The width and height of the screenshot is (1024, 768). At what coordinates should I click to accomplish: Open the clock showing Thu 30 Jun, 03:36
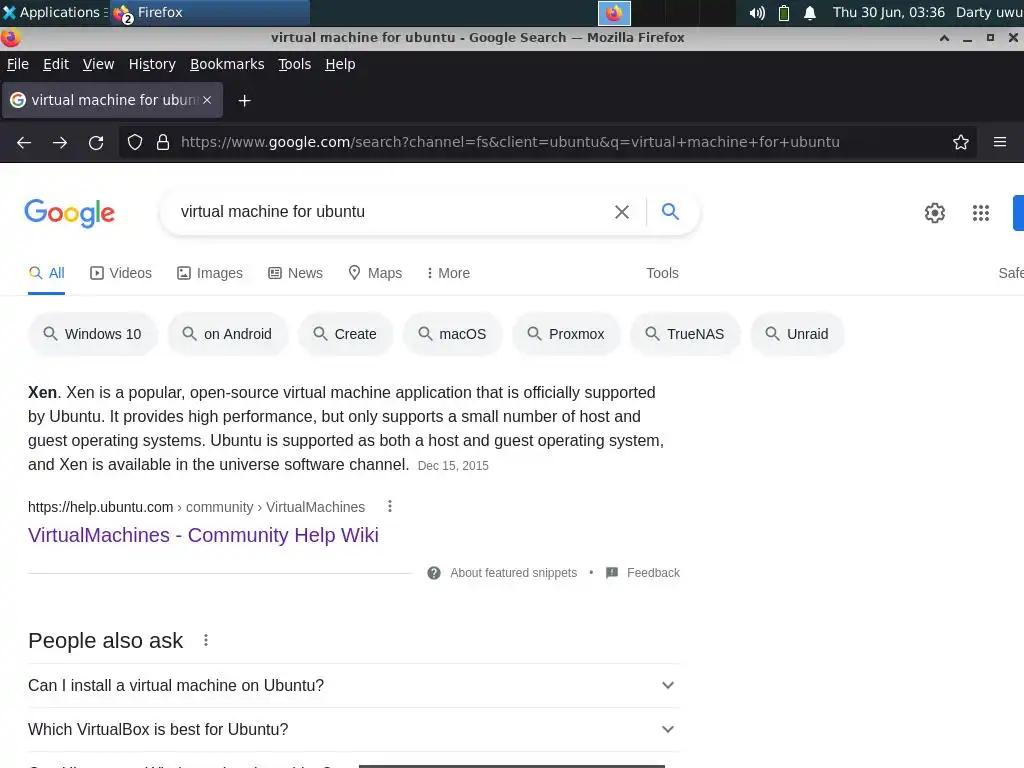pyautogui.click(x=888, y=12)
